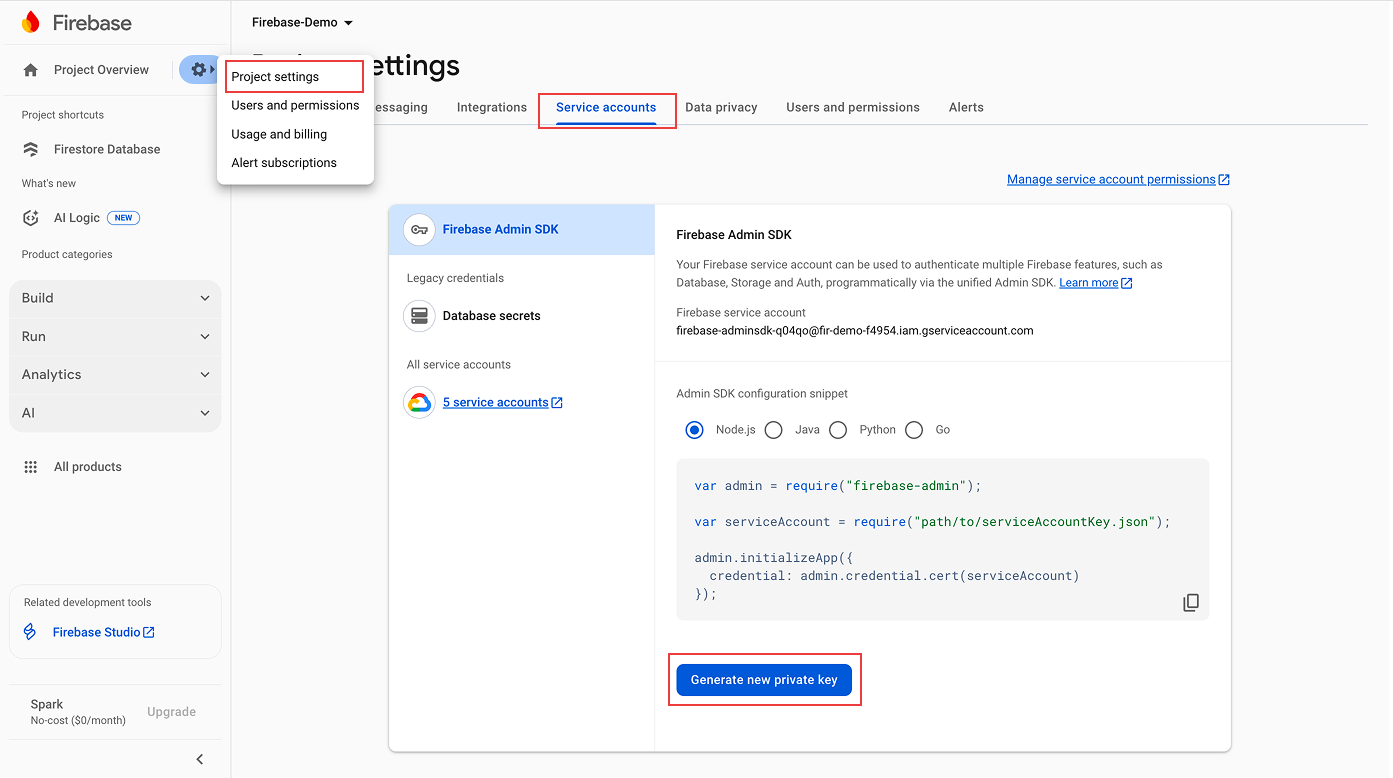Click the firebase-adminsdk service account email
The image size is (1393, 778).
855,331
